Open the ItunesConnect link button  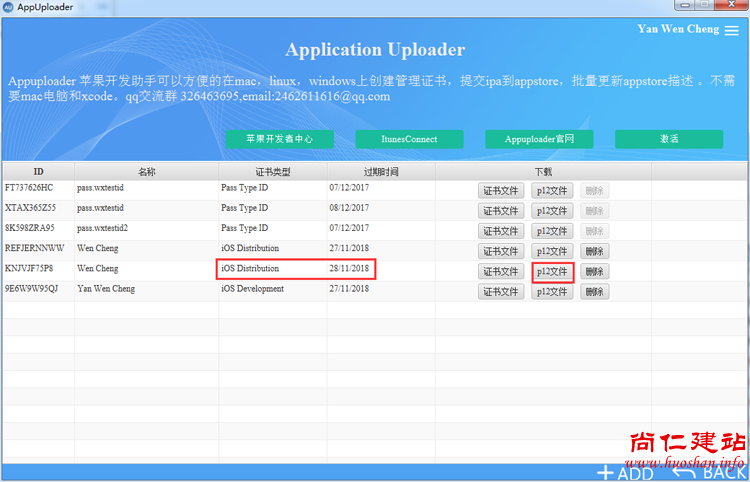coord(408,139)
